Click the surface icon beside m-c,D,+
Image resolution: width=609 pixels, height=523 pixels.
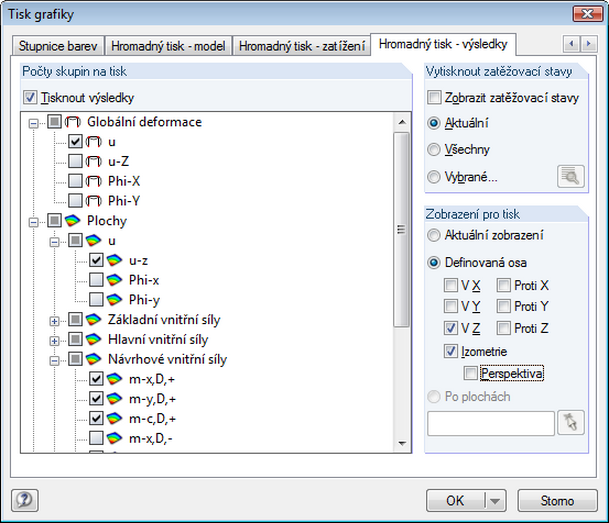[x=115, y=419]
